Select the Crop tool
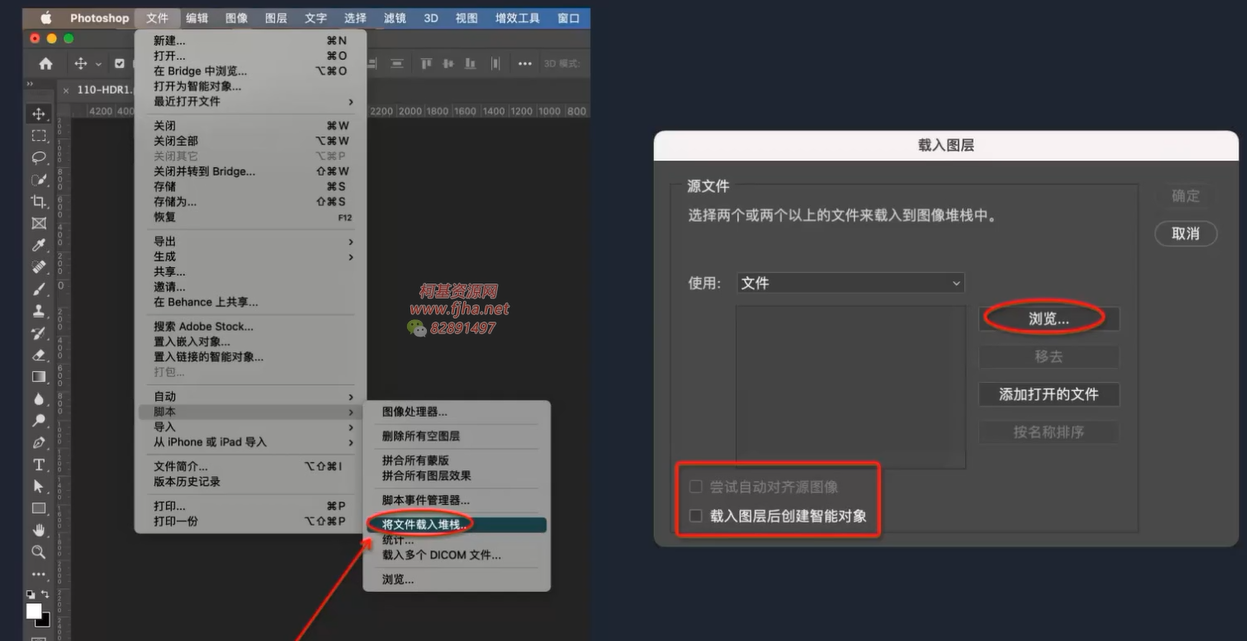This screenshot has height=641, width=1247. (x=39, y=202)
